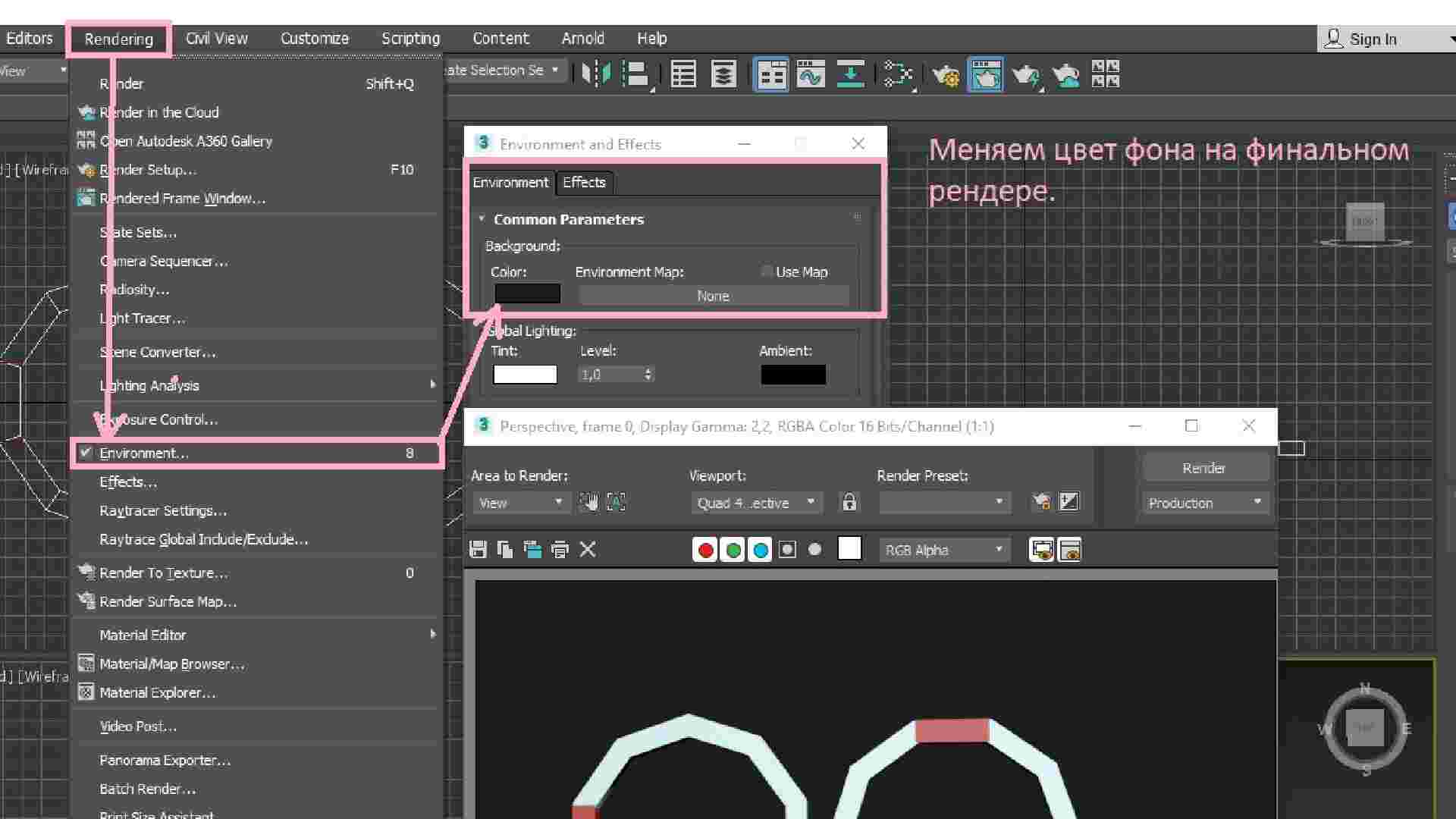Open the Scripting menu
This screenshot has height=819, width=1456.
click(x=410, y=39)
